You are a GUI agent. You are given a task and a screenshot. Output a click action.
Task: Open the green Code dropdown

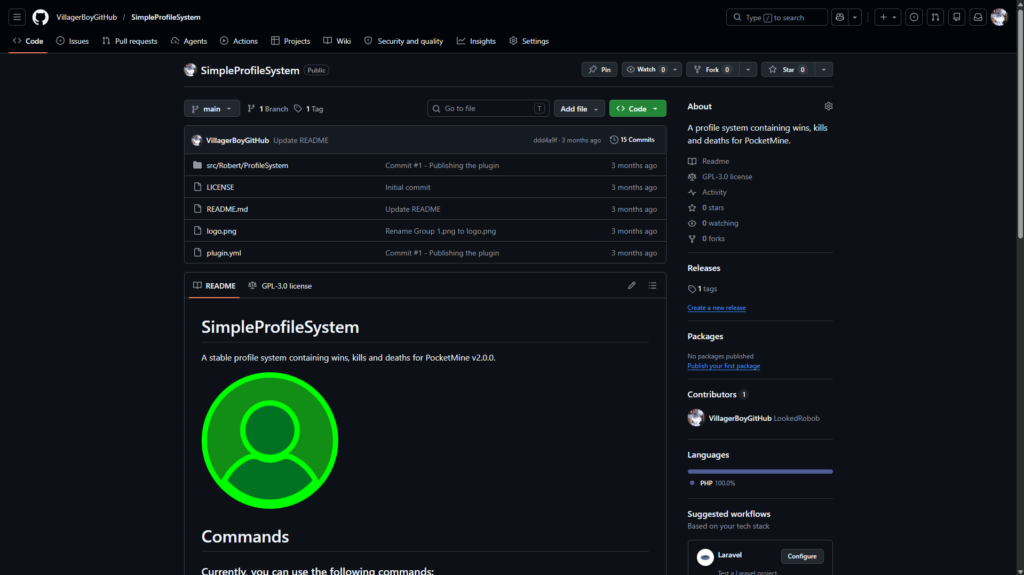click(x=637, y=108)
